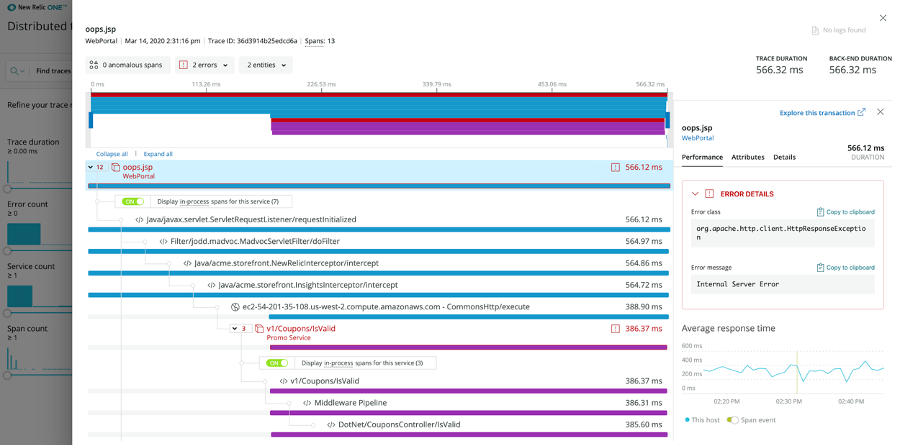Image resolution: width=899 pixels, height=445 pixels.
Task: Click the Error class value field
Action: click(x=783, y=233)
